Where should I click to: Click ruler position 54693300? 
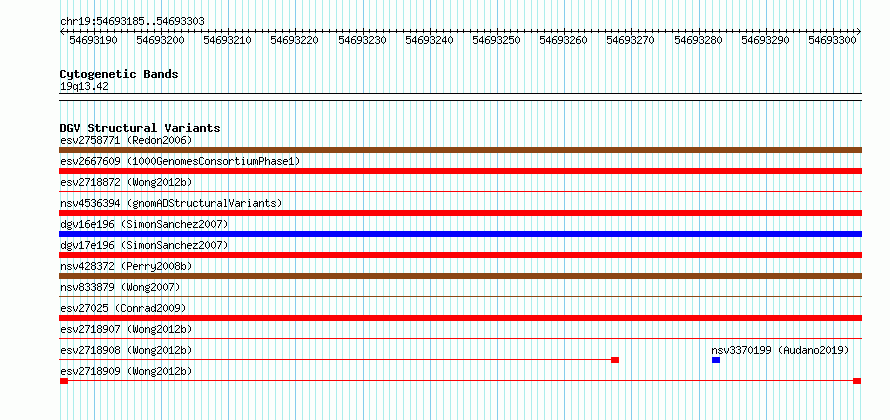[832, 40]
